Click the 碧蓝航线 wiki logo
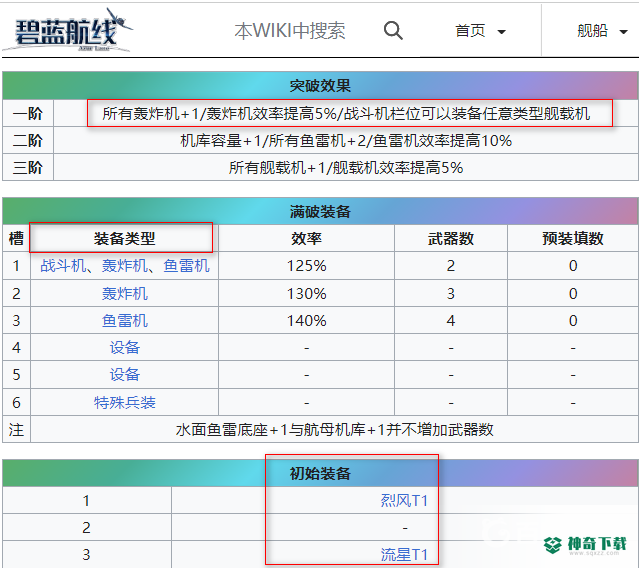Image resolution: width=639 pixels, height=568 pixels. pyautogui.click(x=67, y=31)
